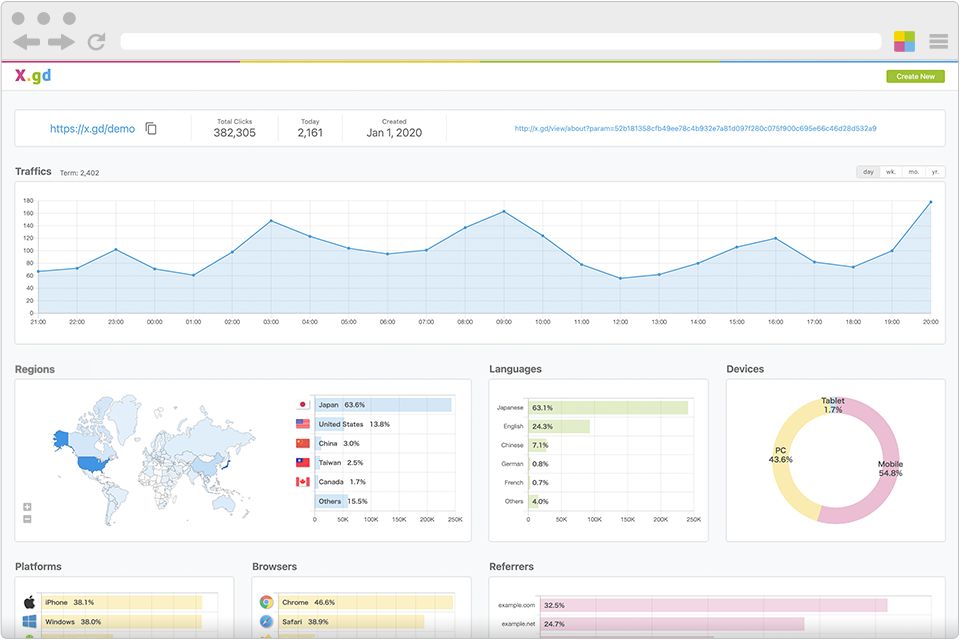Click the browser refresh icon

click(96, 41)
